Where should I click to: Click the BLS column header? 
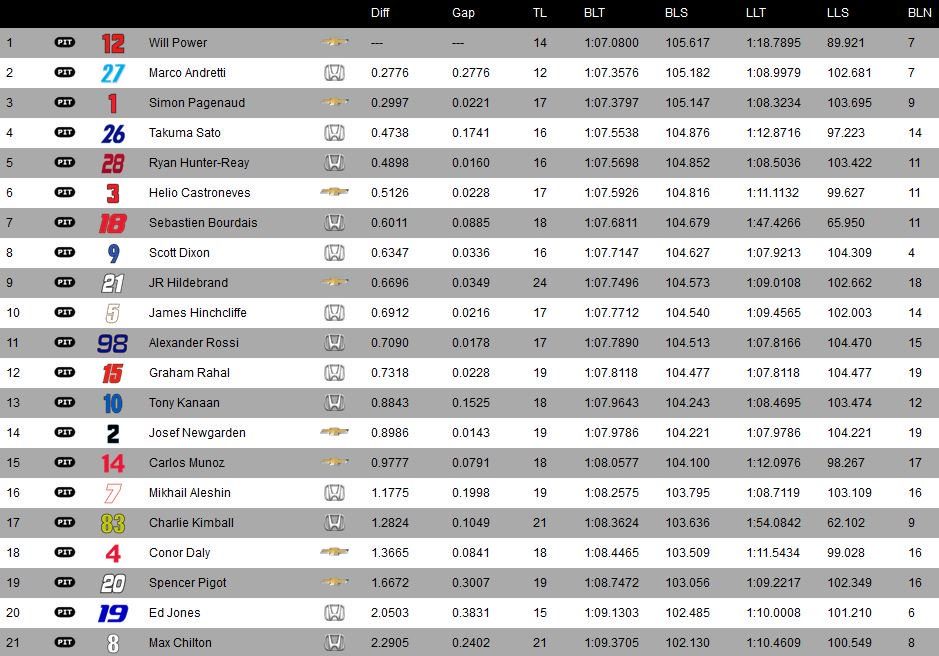(676, 13)
